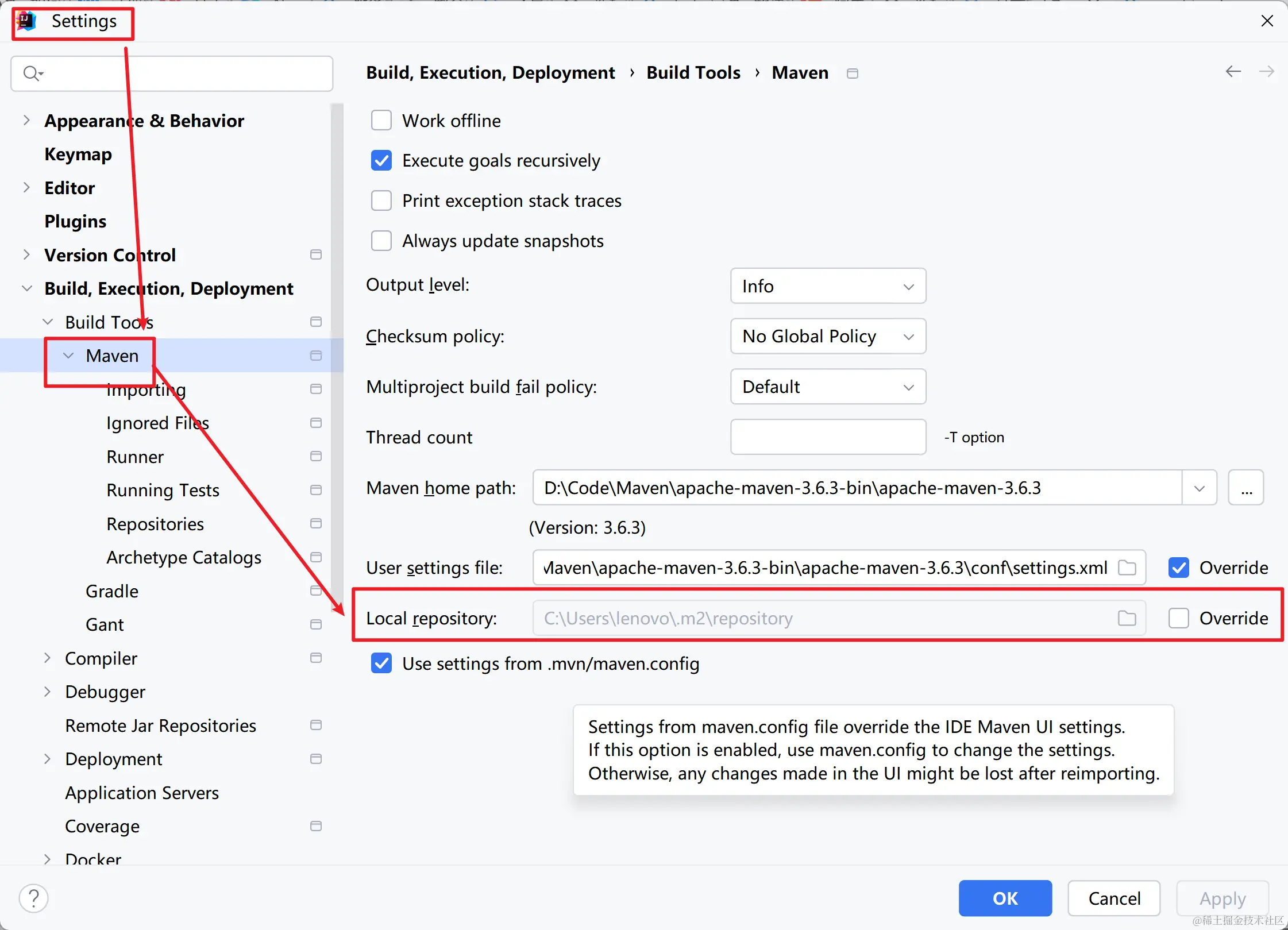Click the search magnifier icon
This screenshot has width=1288, height=930.
(32, 74)
